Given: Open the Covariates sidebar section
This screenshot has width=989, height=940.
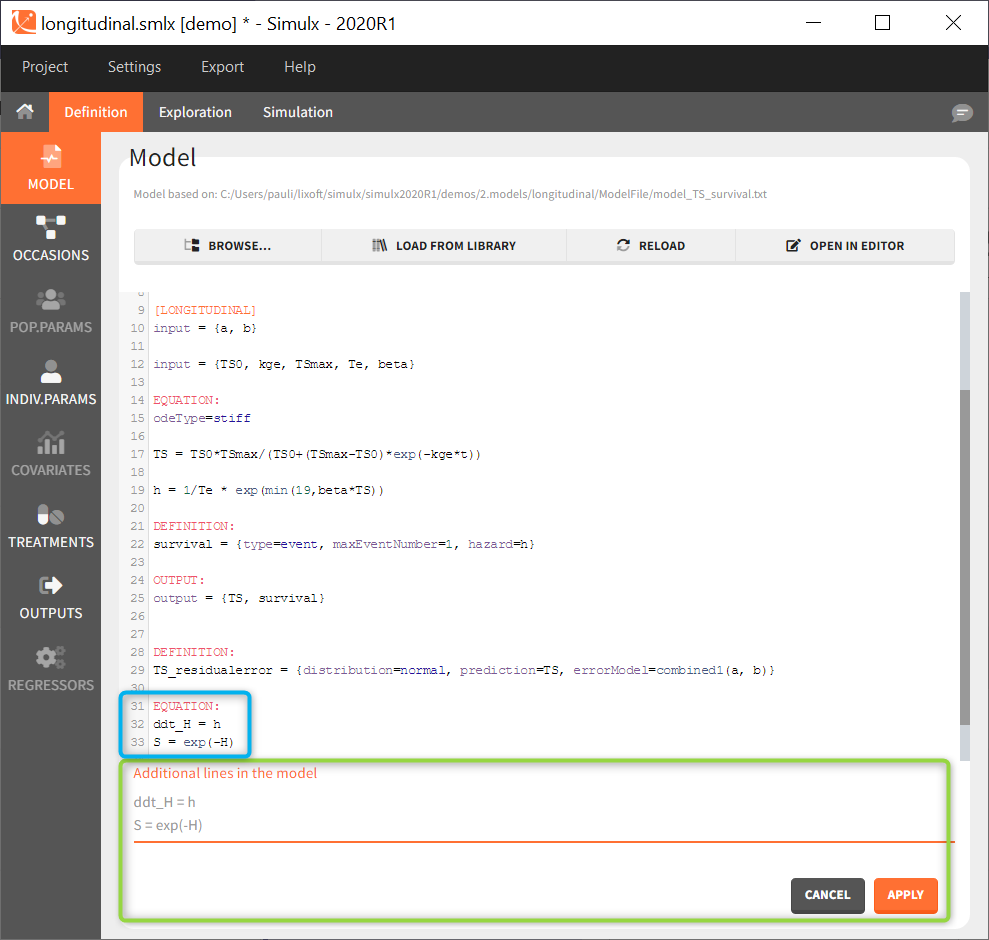Looking at the screenshot, I should (x=50, y=454).
